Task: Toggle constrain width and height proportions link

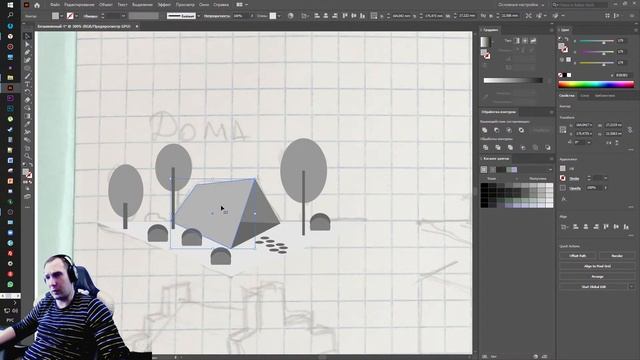Action: point(630,129)
